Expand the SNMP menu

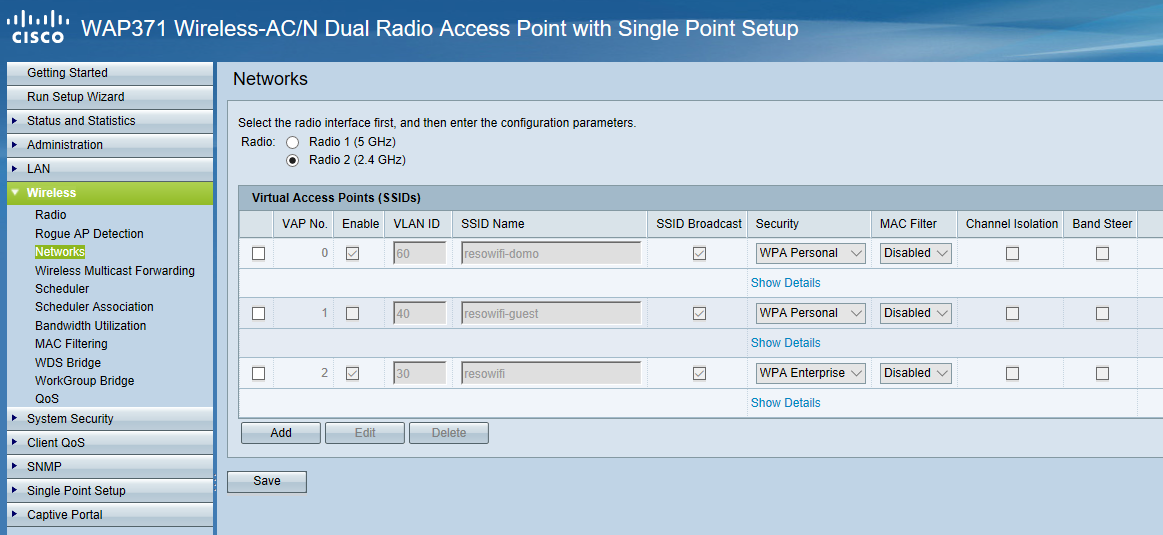coord(110,467)
